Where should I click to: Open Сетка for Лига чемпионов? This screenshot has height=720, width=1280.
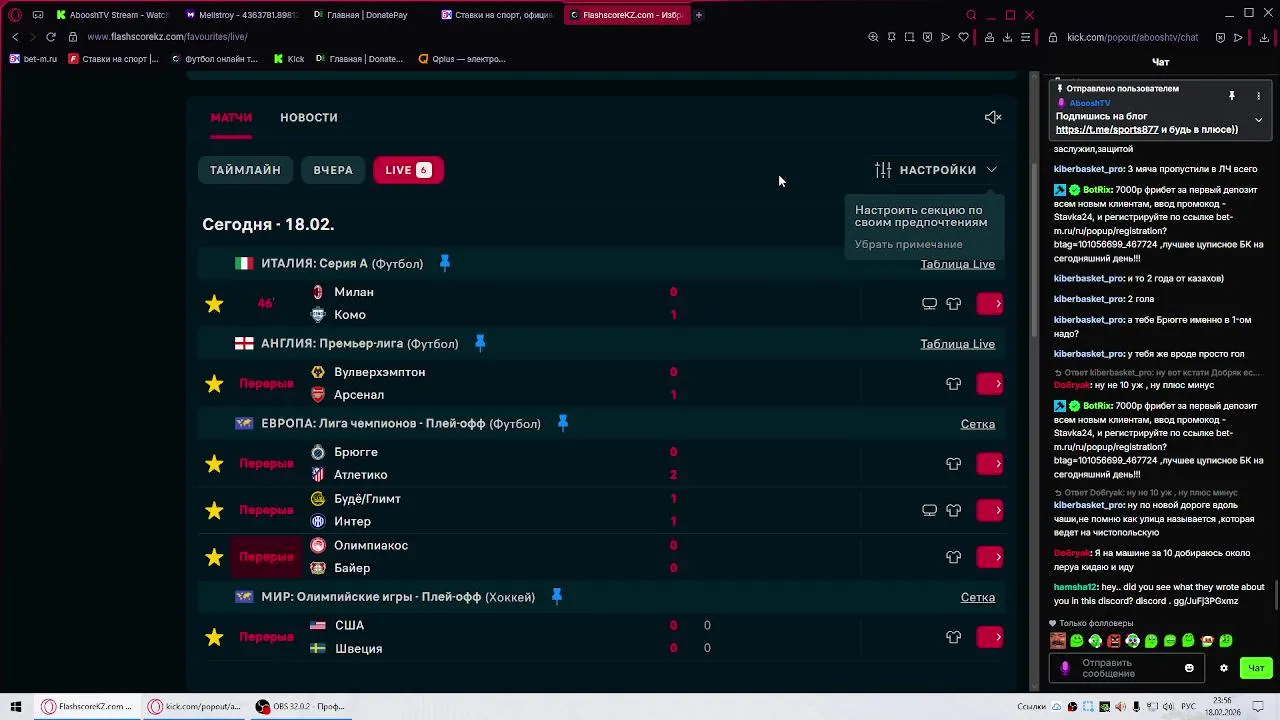click(978, 424)
